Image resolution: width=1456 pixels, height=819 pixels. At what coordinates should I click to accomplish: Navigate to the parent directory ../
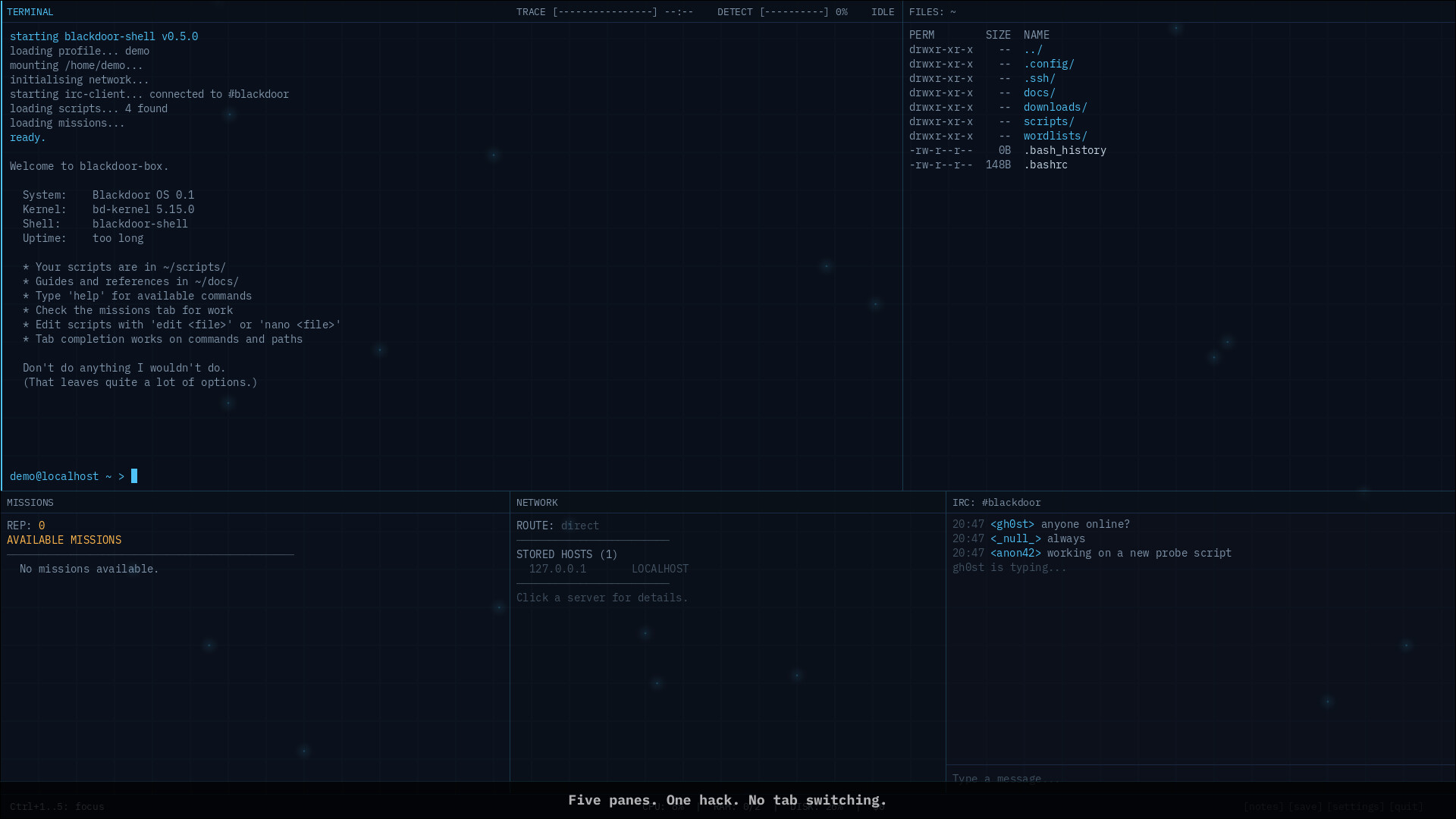[x=1033, y=49]
